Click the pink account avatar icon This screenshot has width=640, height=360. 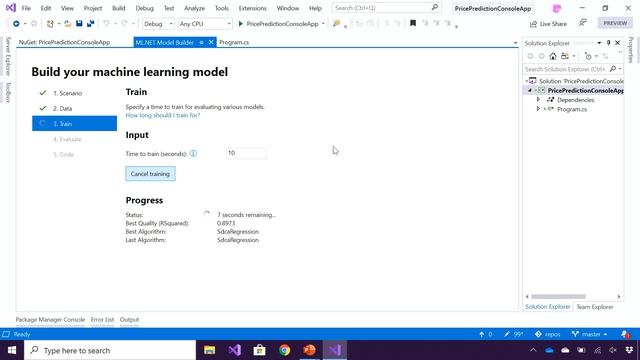556,8
